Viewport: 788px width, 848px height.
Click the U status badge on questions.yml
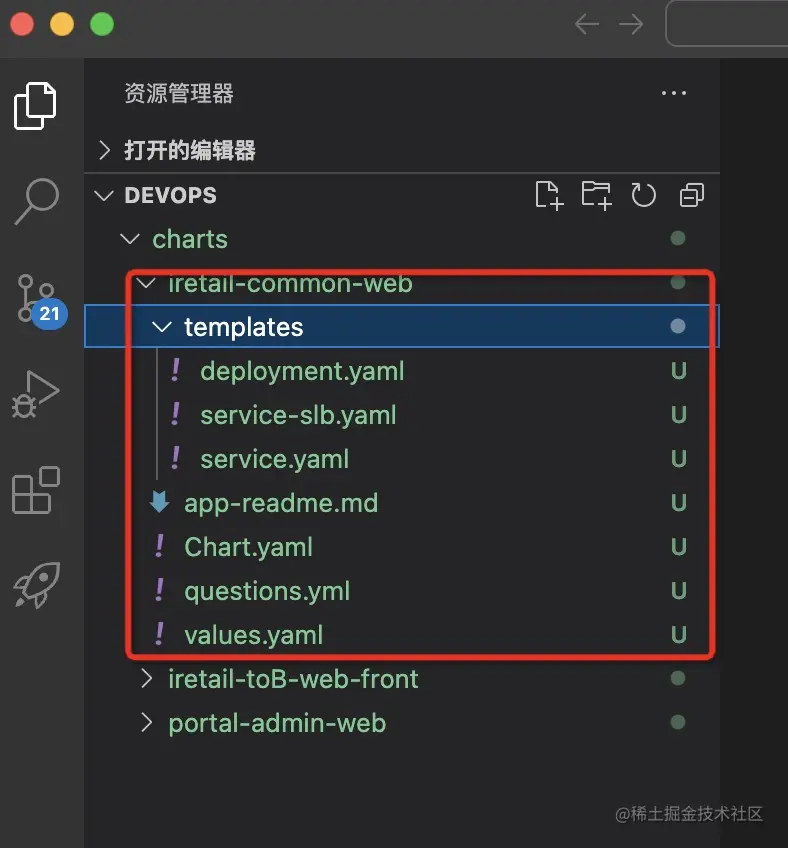click(679, 591)
